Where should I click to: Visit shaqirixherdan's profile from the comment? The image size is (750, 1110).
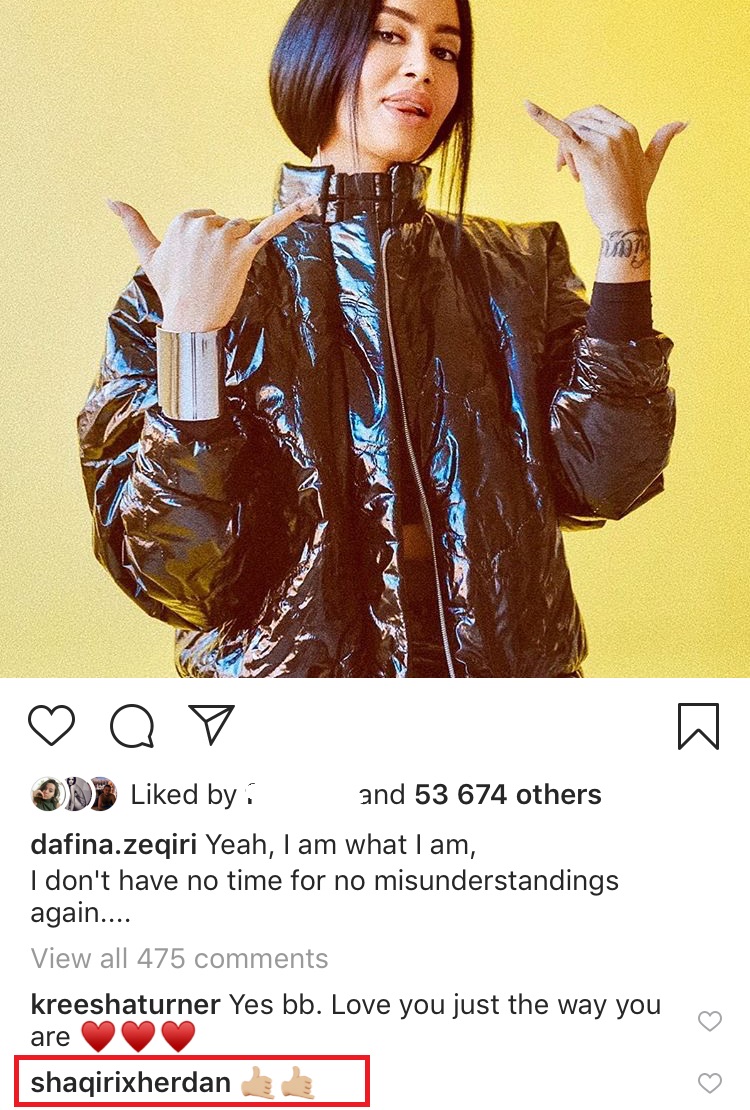(130, 1082)
